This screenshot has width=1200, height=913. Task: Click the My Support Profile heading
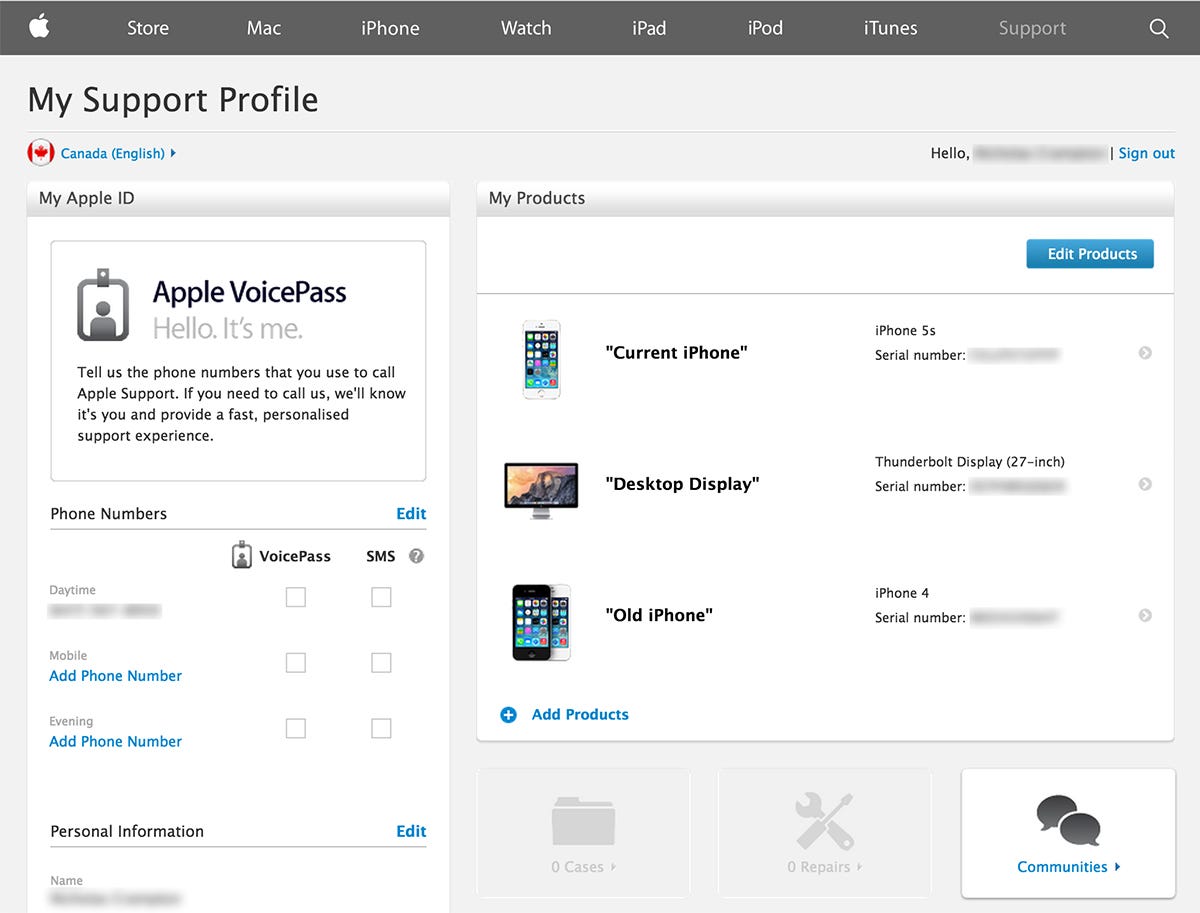[x=173, y=100]
